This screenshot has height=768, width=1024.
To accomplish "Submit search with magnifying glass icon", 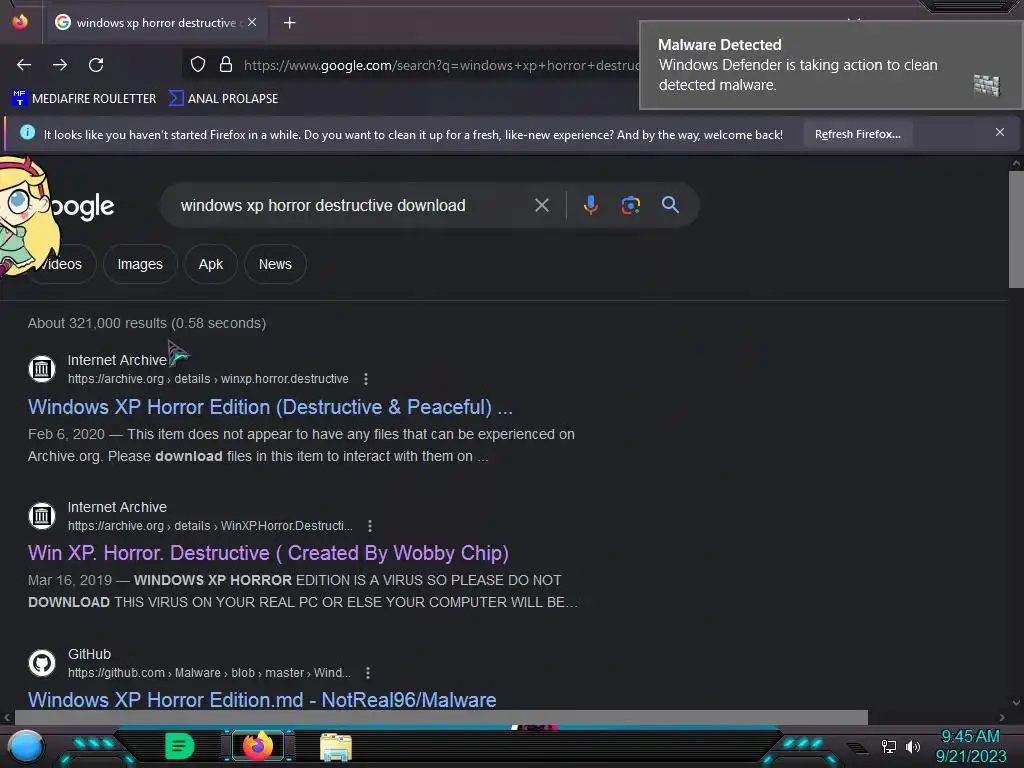I will point(670,204).
